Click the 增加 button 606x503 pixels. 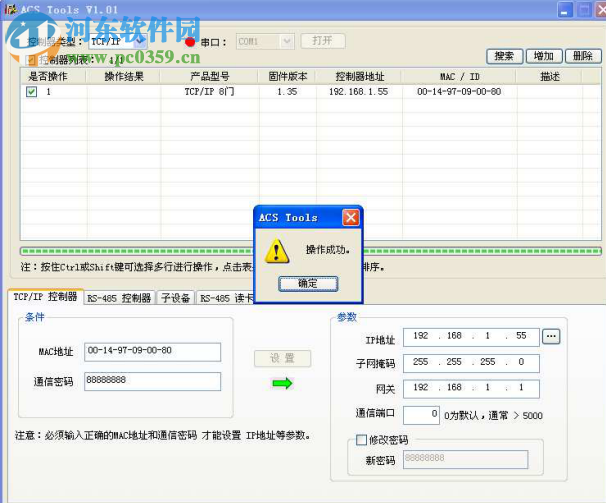[544, 56]
